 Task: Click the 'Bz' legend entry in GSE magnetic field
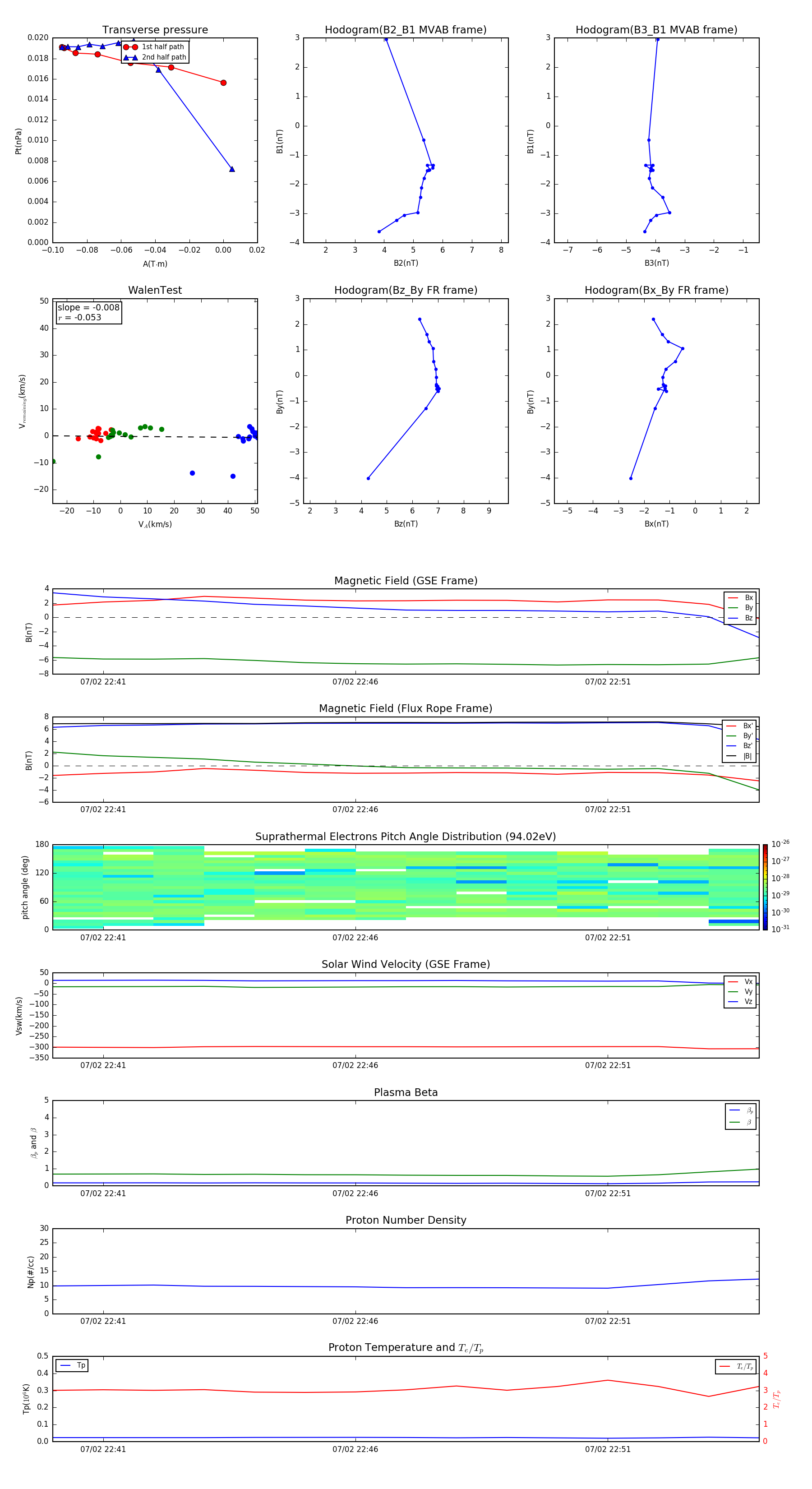click(x=740, y=618)
